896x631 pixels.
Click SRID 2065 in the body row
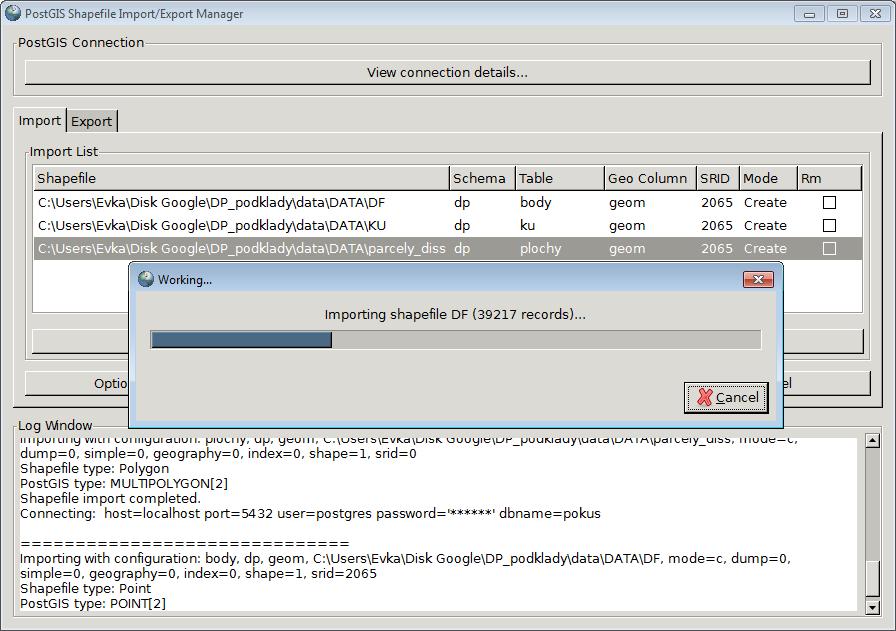click(717, 202)
